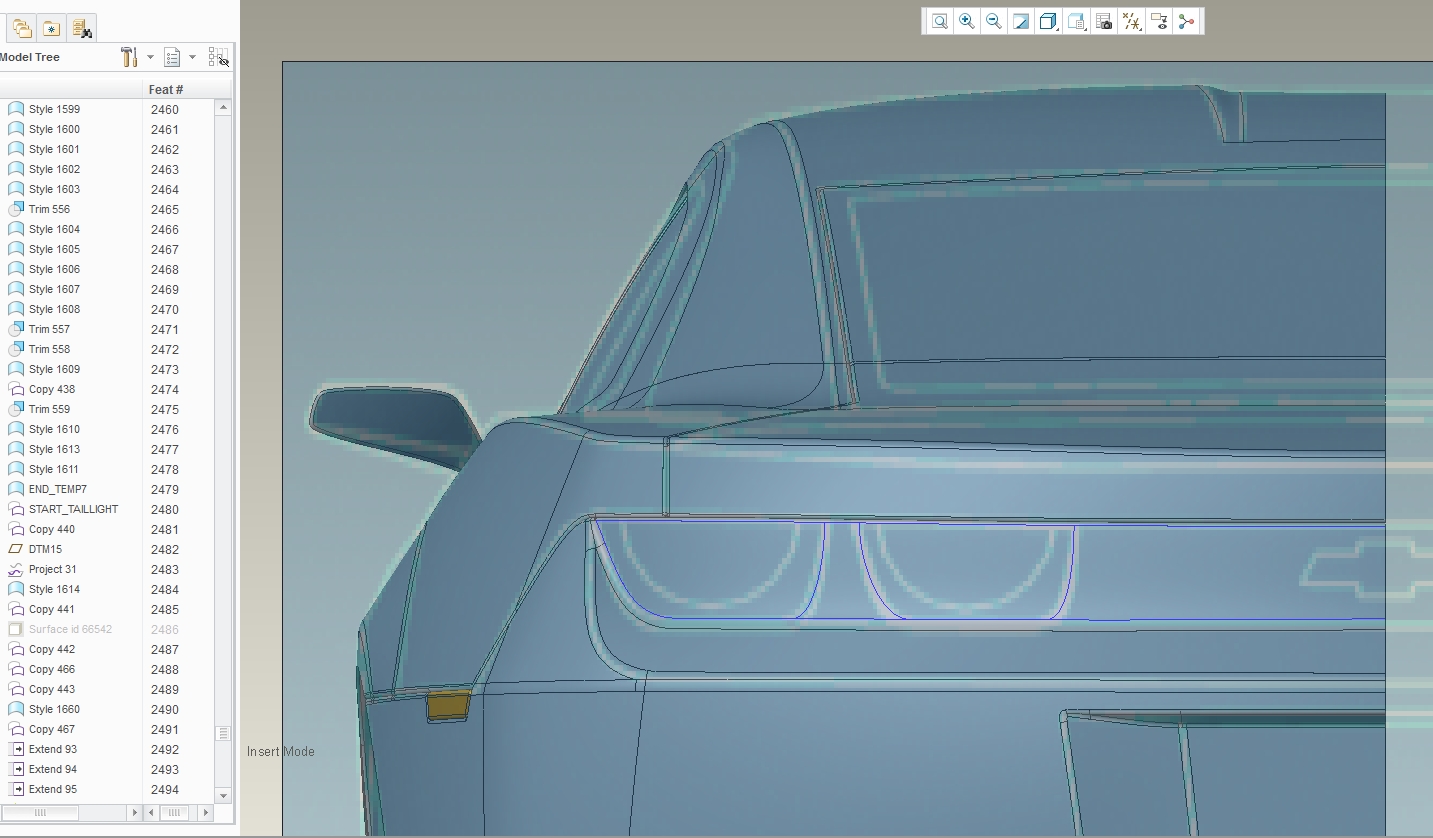The height and width of the screenshot is (838, 1433).
Task: Open the View Manager camera icon
Action: [1104, 21]
